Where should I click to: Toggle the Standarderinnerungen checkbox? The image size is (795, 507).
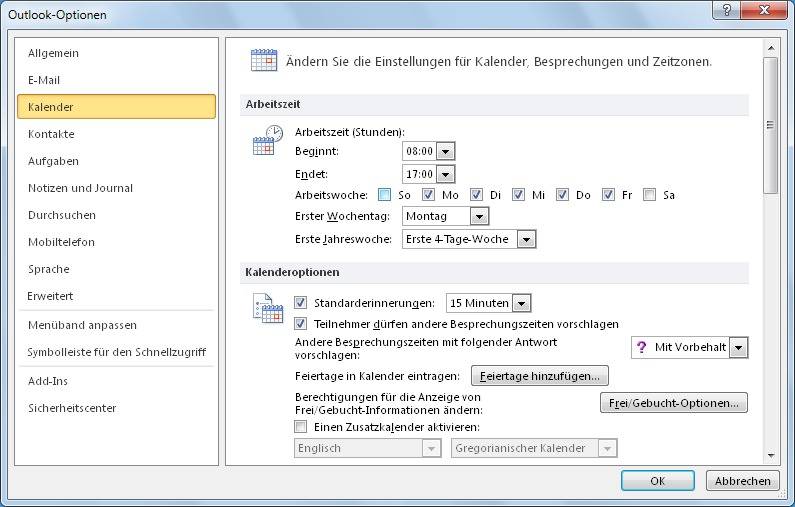click(300, 303)
